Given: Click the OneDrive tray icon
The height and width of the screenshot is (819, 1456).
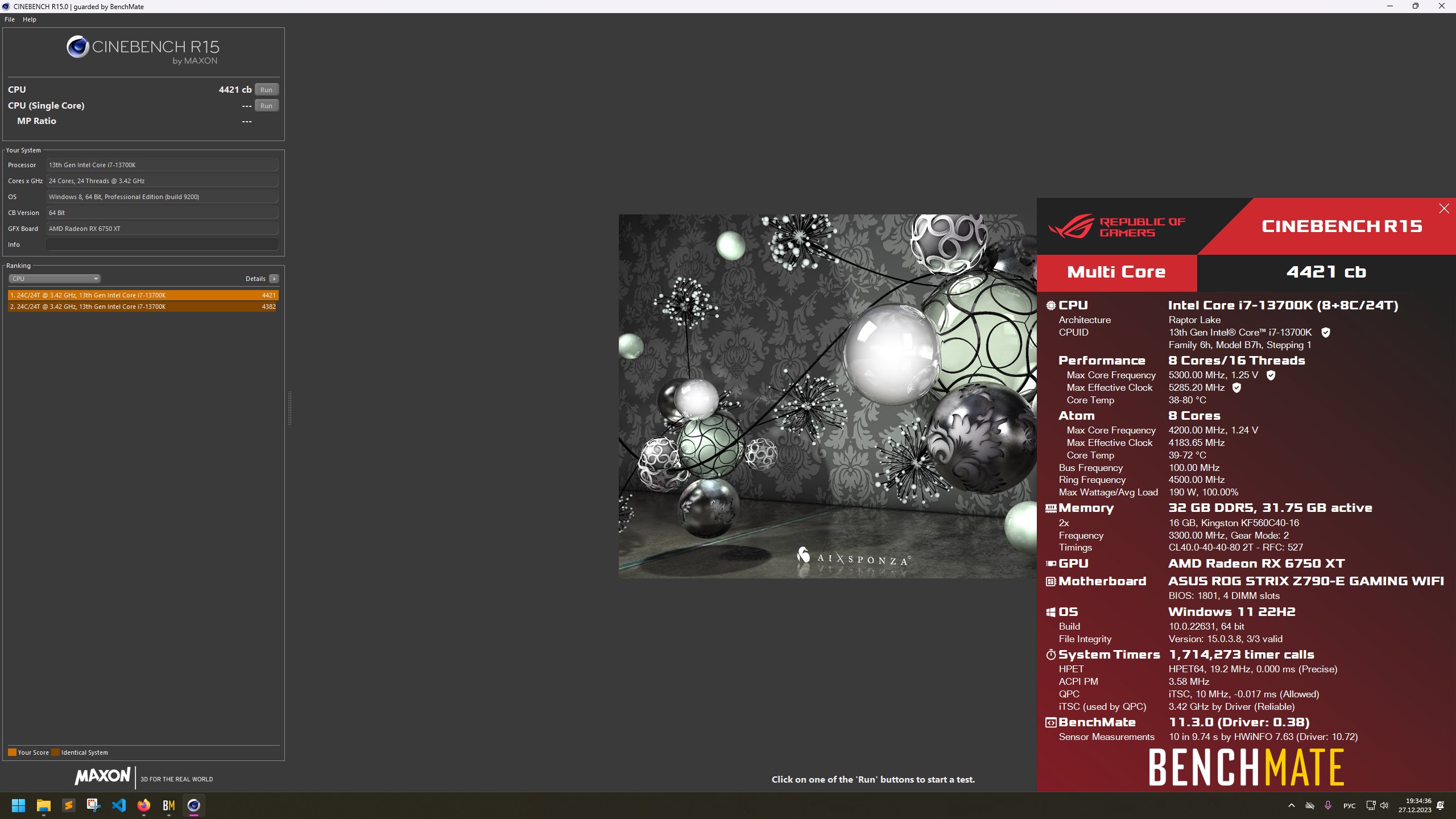Looking at the screenshot, I should point(1310,805).
